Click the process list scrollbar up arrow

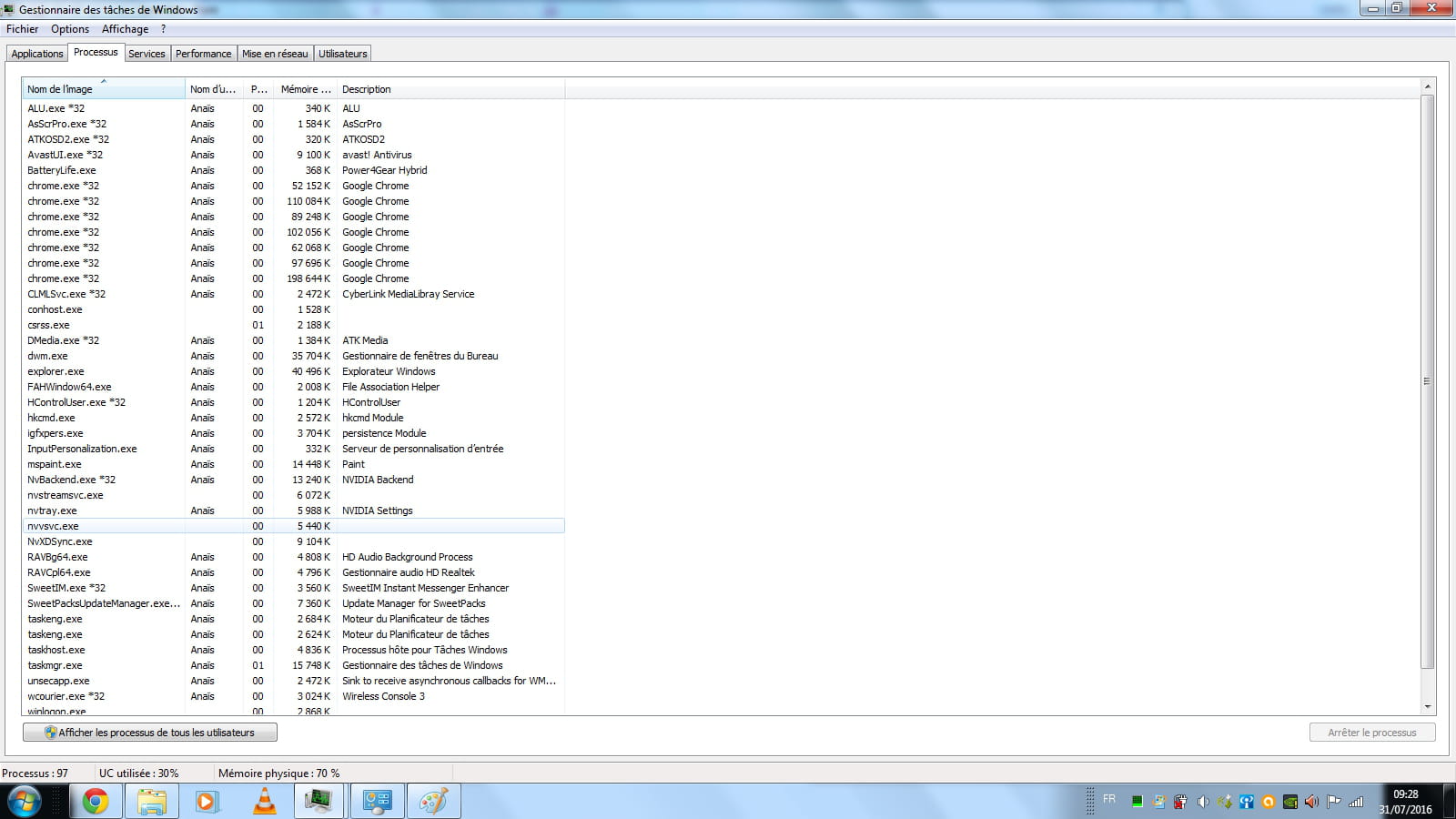pyautogui.click(x=1428, y=86)
